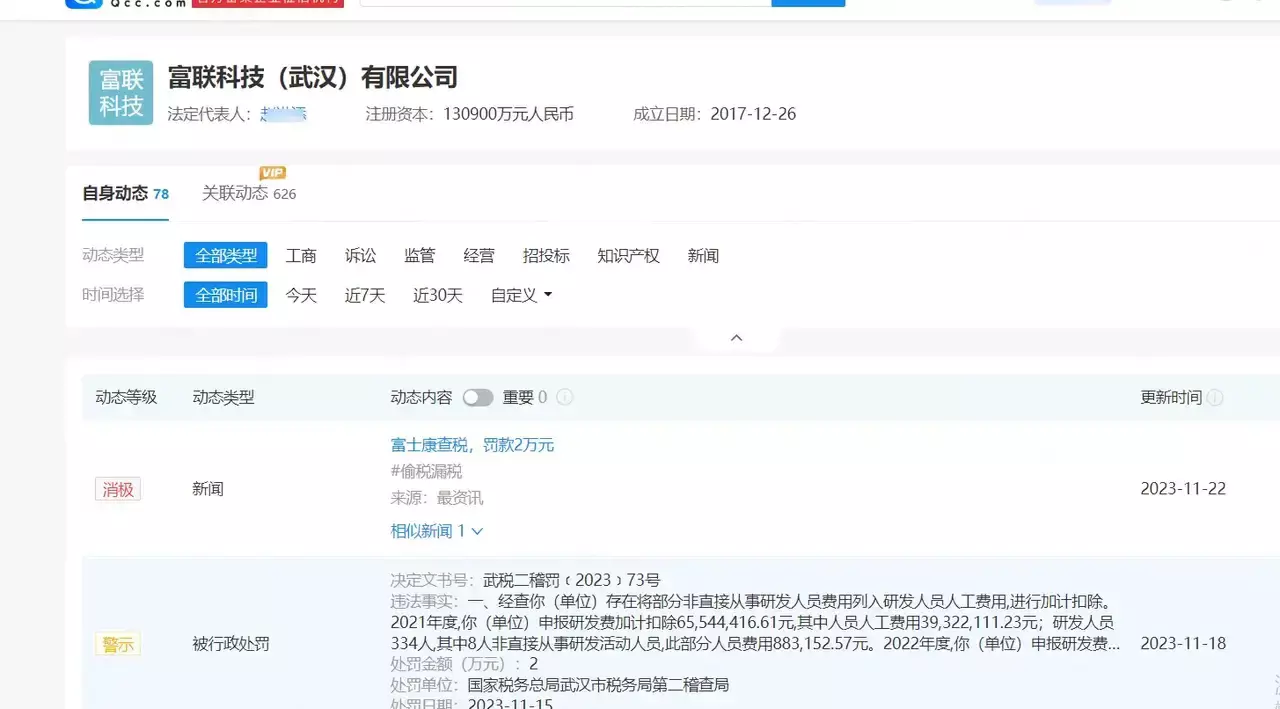Select the 诉讼 filter
Image resolution: width=1280 pixels, height=709 pixels.
click(360, 255)
